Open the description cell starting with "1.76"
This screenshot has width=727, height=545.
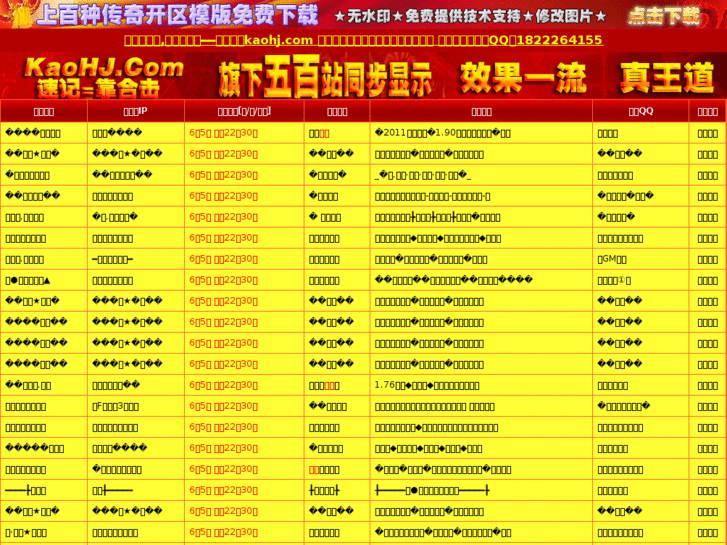481,385
